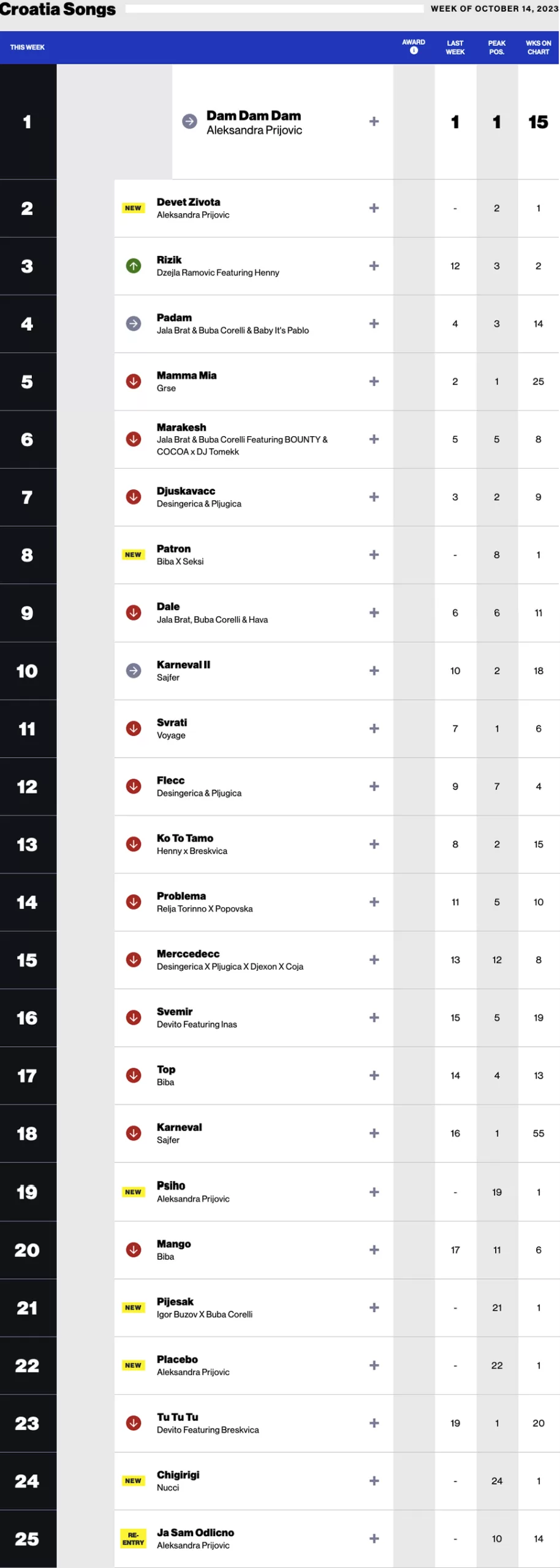Click the RE-ENTRY badge for Ja Sam Odlicno
Screen dimensions: 560x1568
tap(133, 1539)
